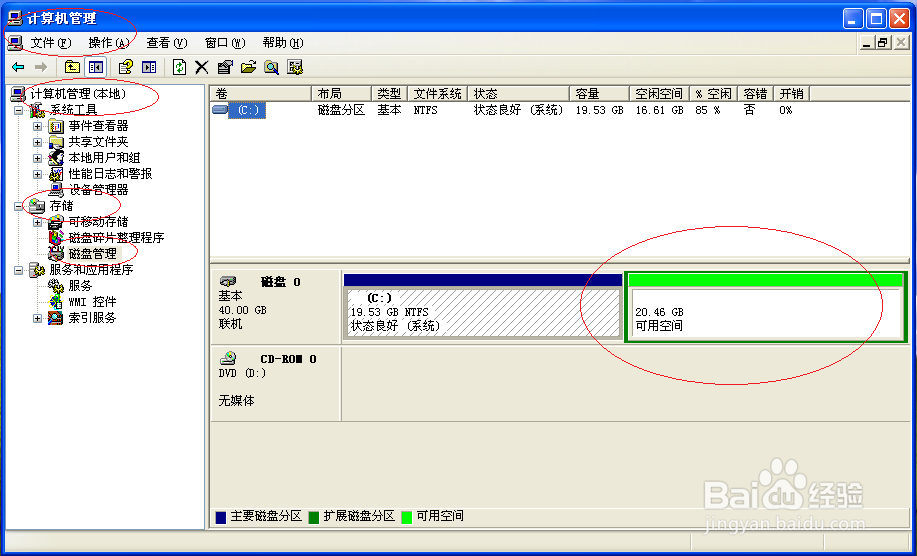Image resolution: width=917 pixels, height=556 pixels.
Task: Select 磁盘碎片整理程序 in the tree
Action: point(116,238)
